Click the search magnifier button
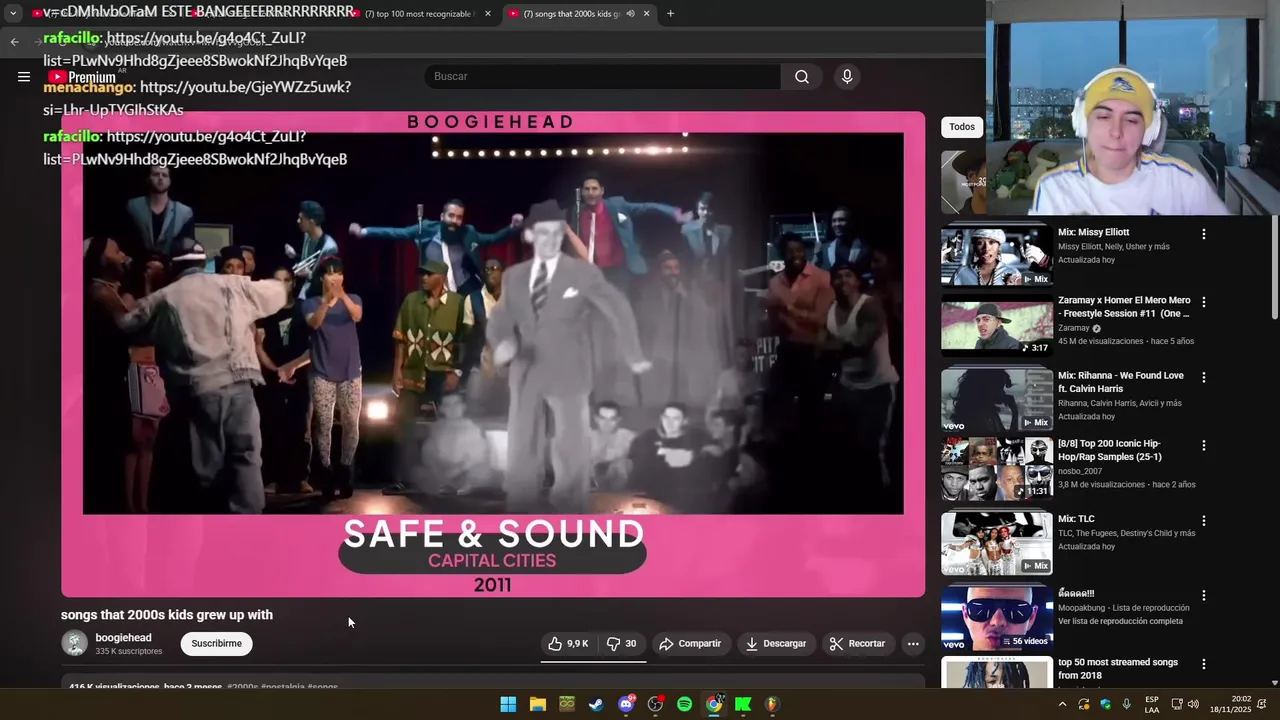The height and width of the screenshot is (720, 1280). tap(802, 77)
